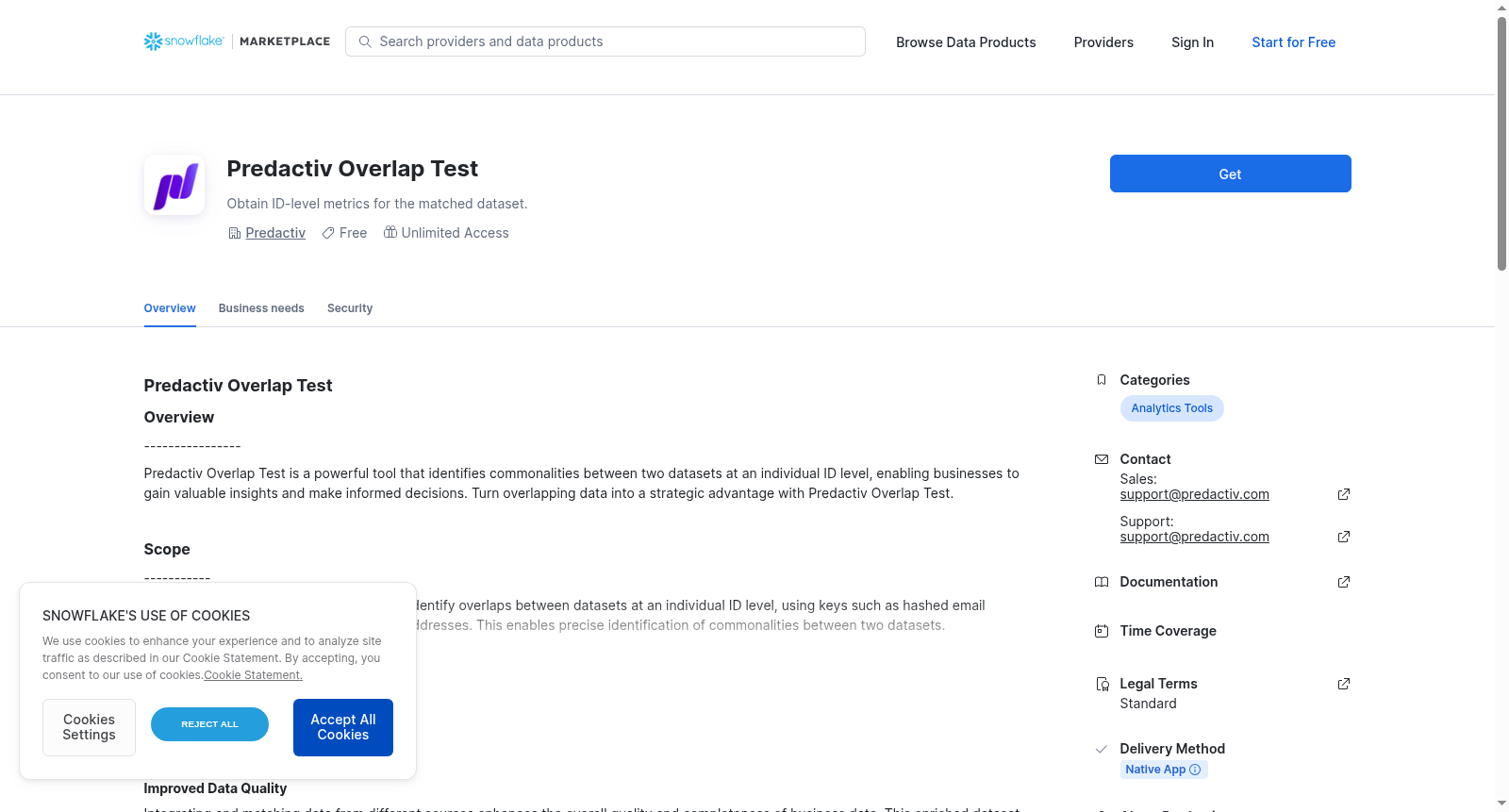The image size is (1509, 812).
Task: Click the "Predactiv Overlap Test" main title
Action: tap(352, 169)
